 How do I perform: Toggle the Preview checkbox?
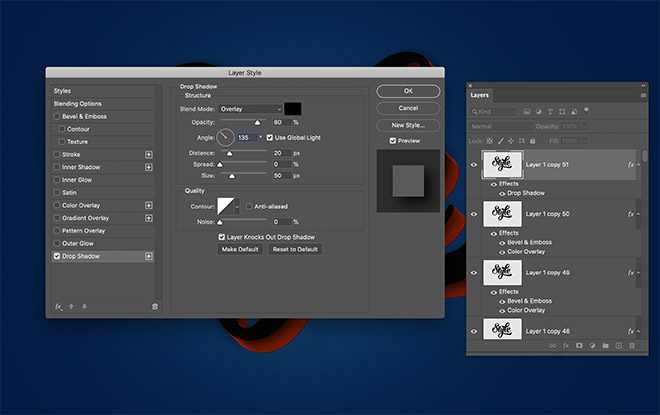point(393,141)
